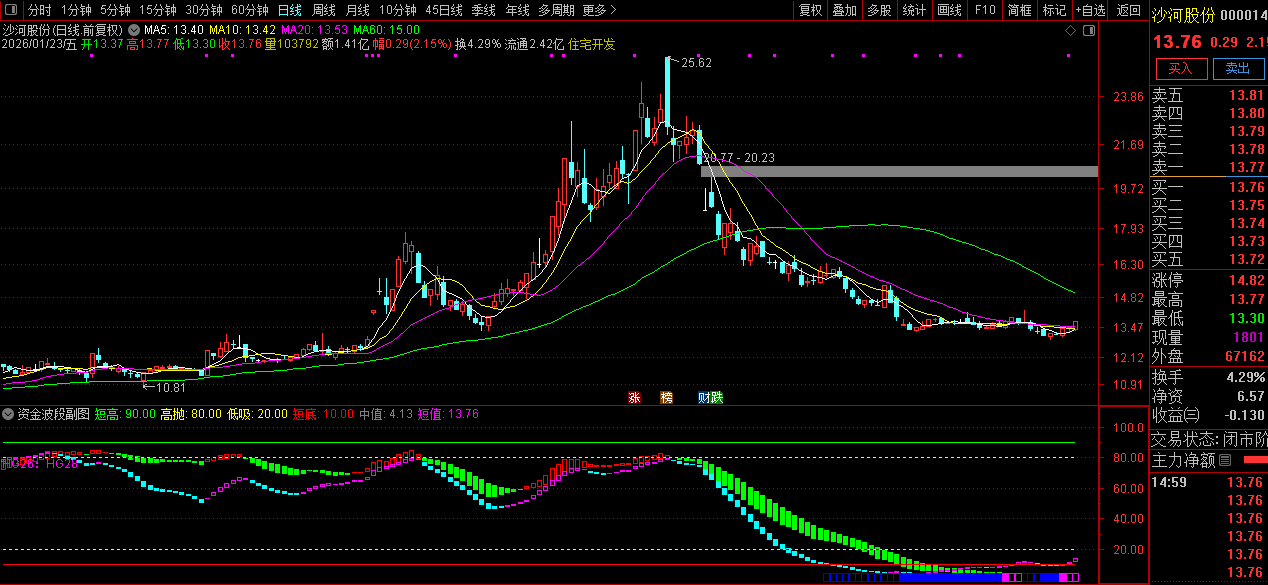This screenshot has height=585, width=1268.
Task: Click the 榜 marker icon on chart
Action: [x=666, y=397]
